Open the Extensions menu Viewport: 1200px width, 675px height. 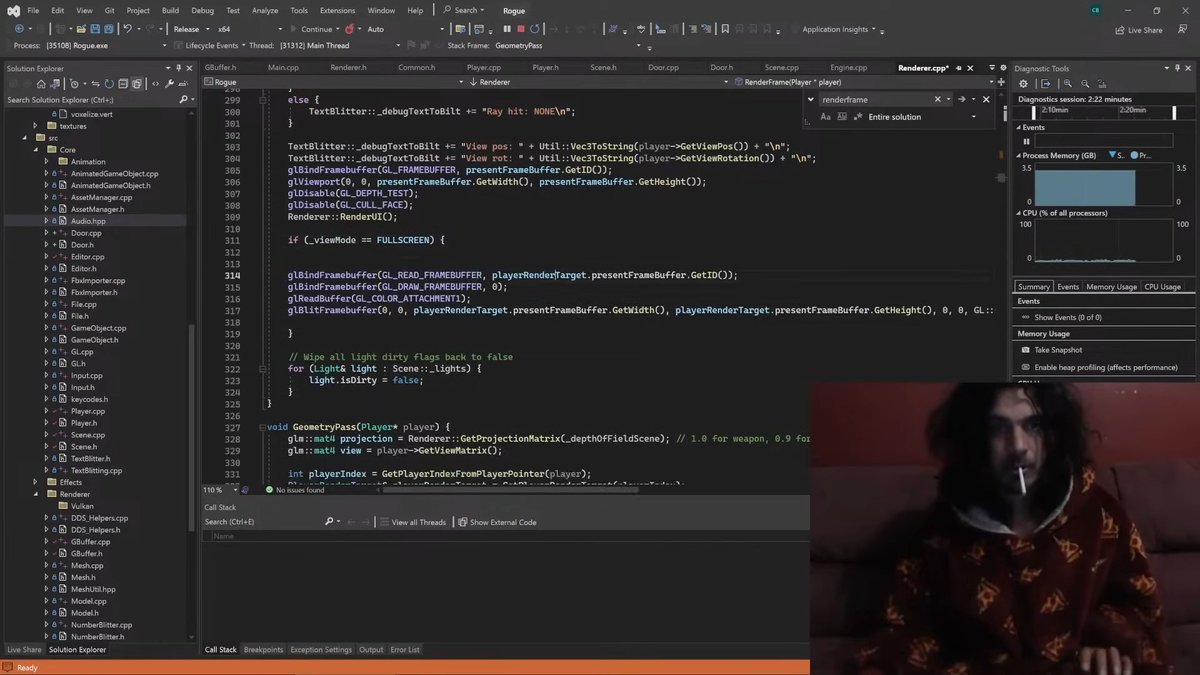pos(338,10)
